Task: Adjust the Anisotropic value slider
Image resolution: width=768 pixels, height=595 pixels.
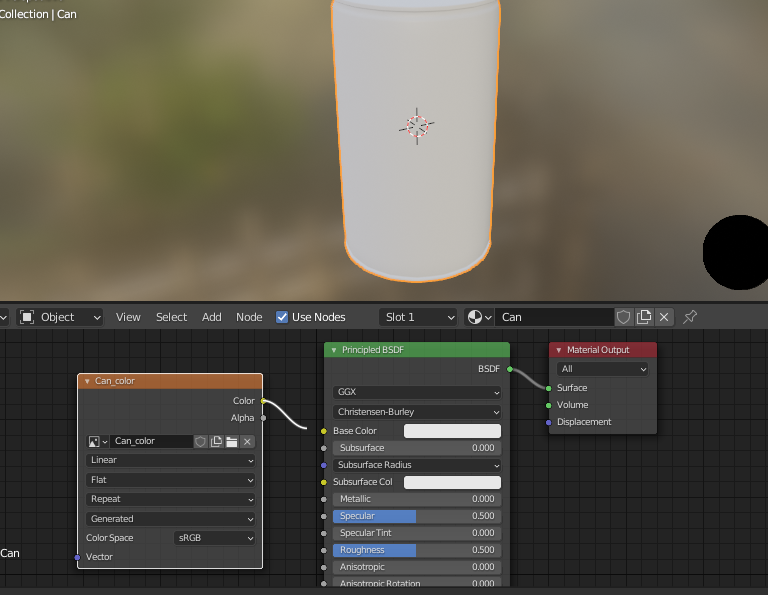Action: click(x=417, y=567)
